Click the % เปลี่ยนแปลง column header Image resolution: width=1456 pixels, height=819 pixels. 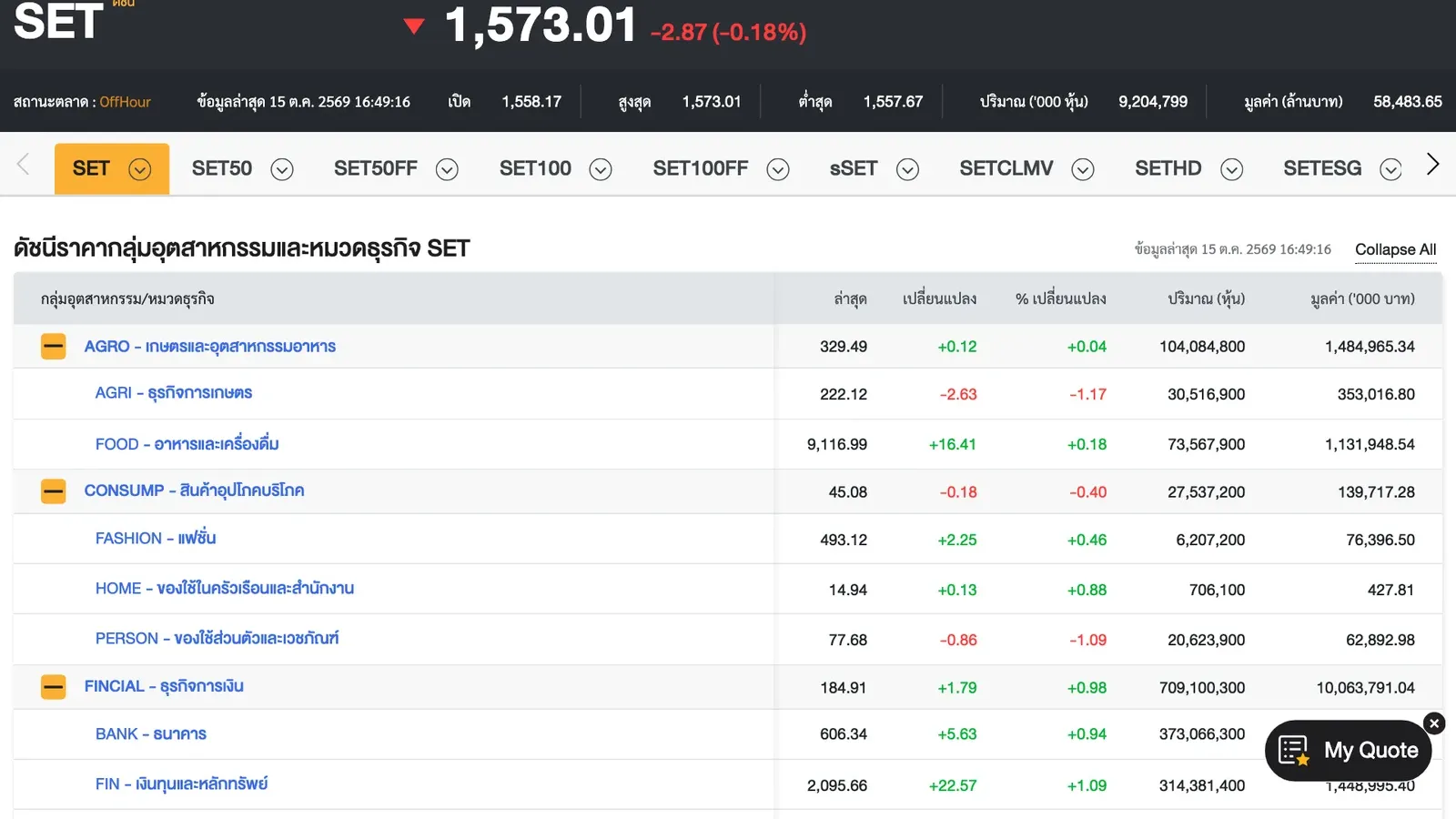click(x=1061, y=298)
